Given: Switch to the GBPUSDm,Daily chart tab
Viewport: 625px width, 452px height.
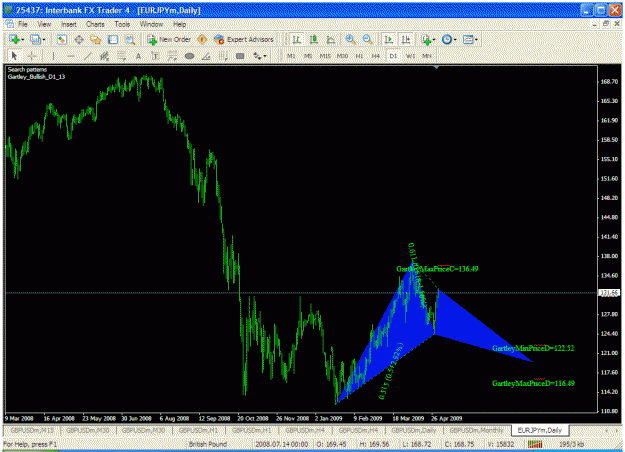Looking at the screenshot, I should click(415, 430).
